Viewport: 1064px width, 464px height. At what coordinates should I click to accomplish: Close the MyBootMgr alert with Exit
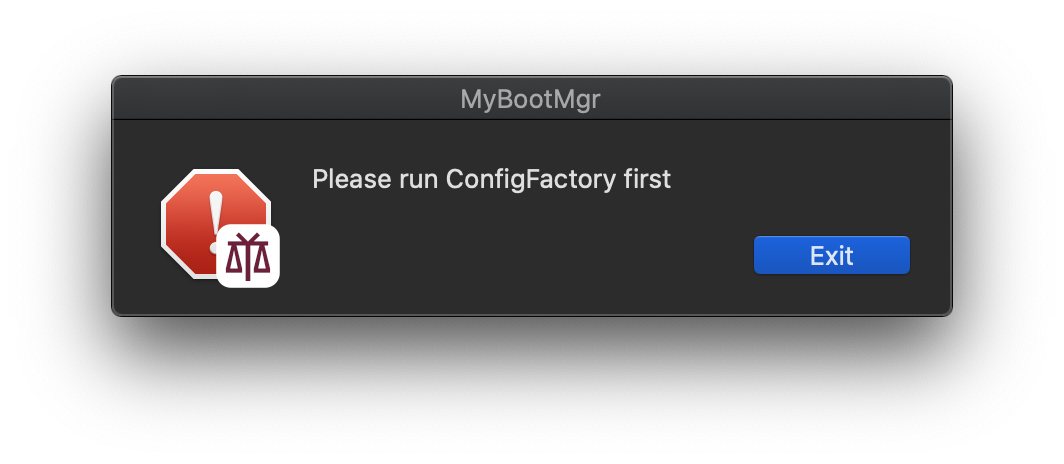831,255
